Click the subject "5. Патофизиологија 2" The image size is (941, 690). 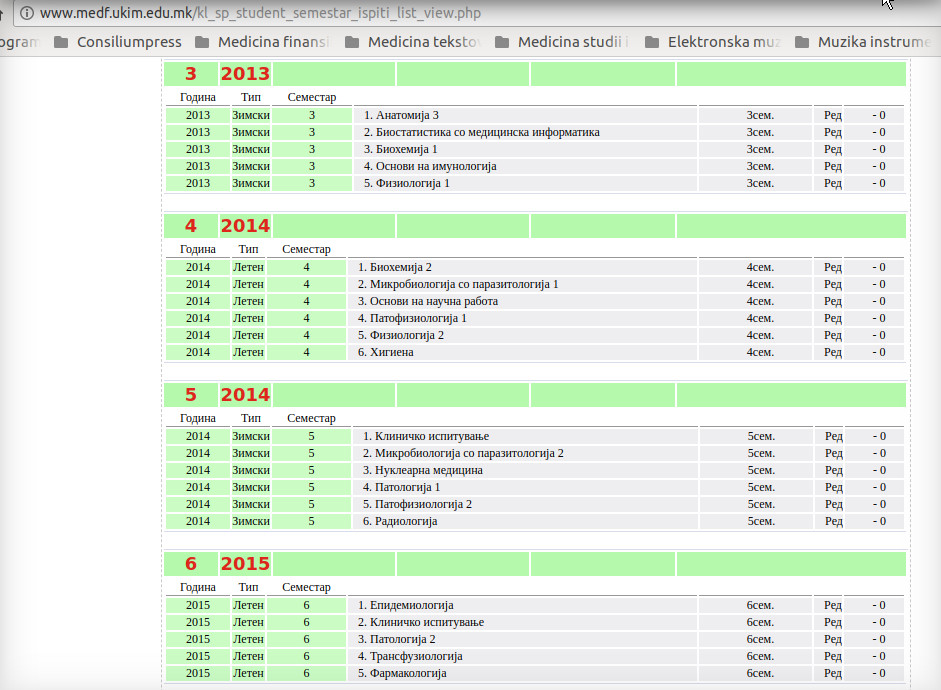pyautogui.click(x=417, y=504)
